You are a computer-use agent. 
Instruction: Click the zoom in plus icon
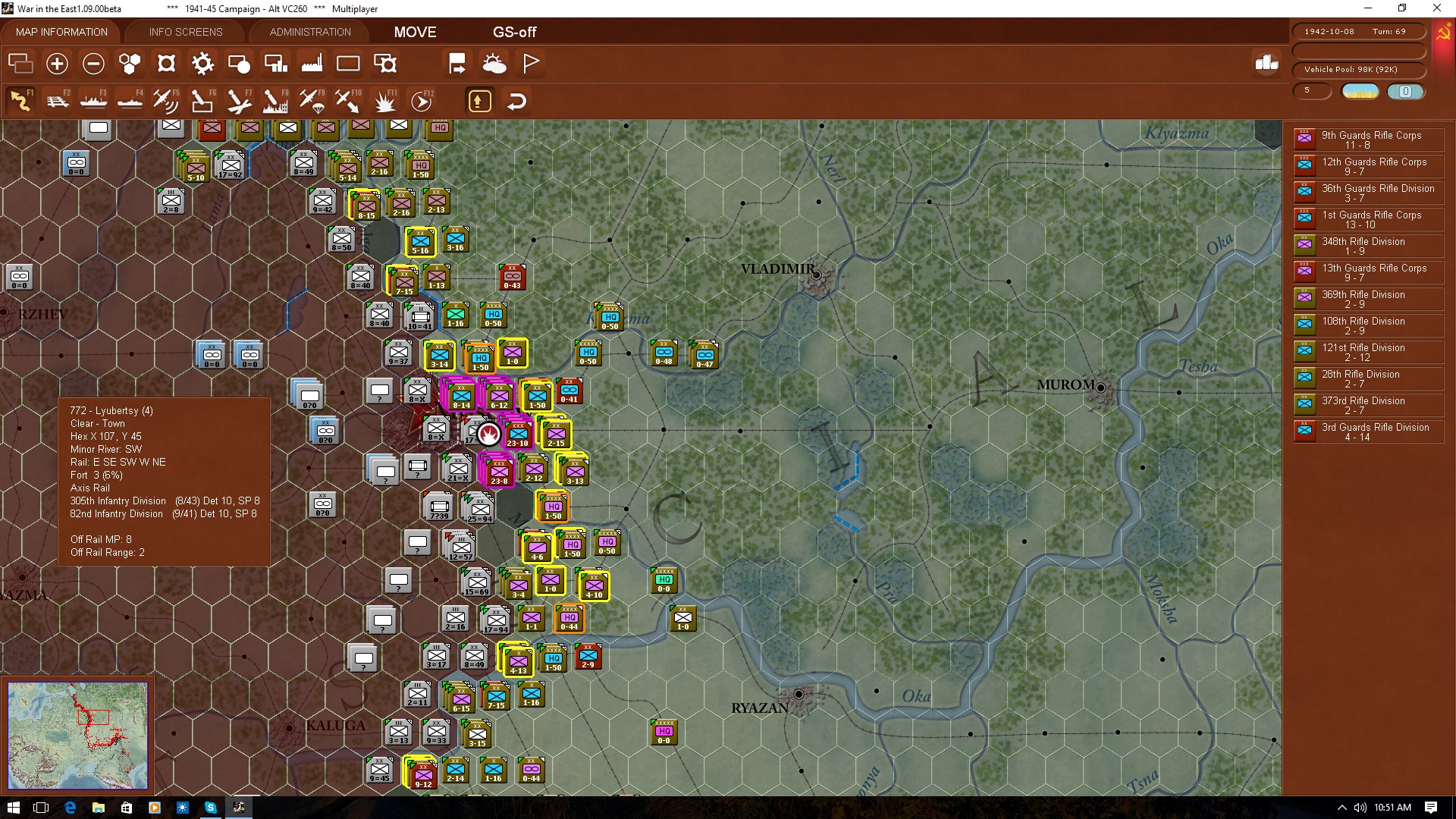[57, 64]
